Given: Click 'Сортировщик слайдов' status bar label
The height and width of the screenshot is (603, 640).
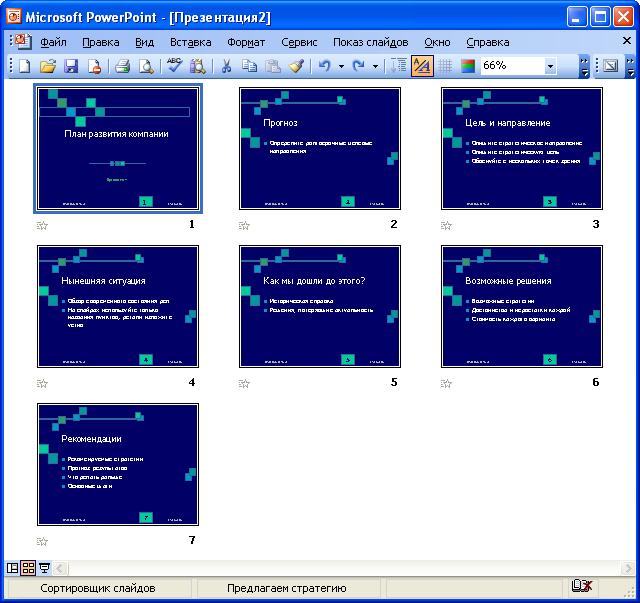Looking at the screenshot, I should click(98, 588).
